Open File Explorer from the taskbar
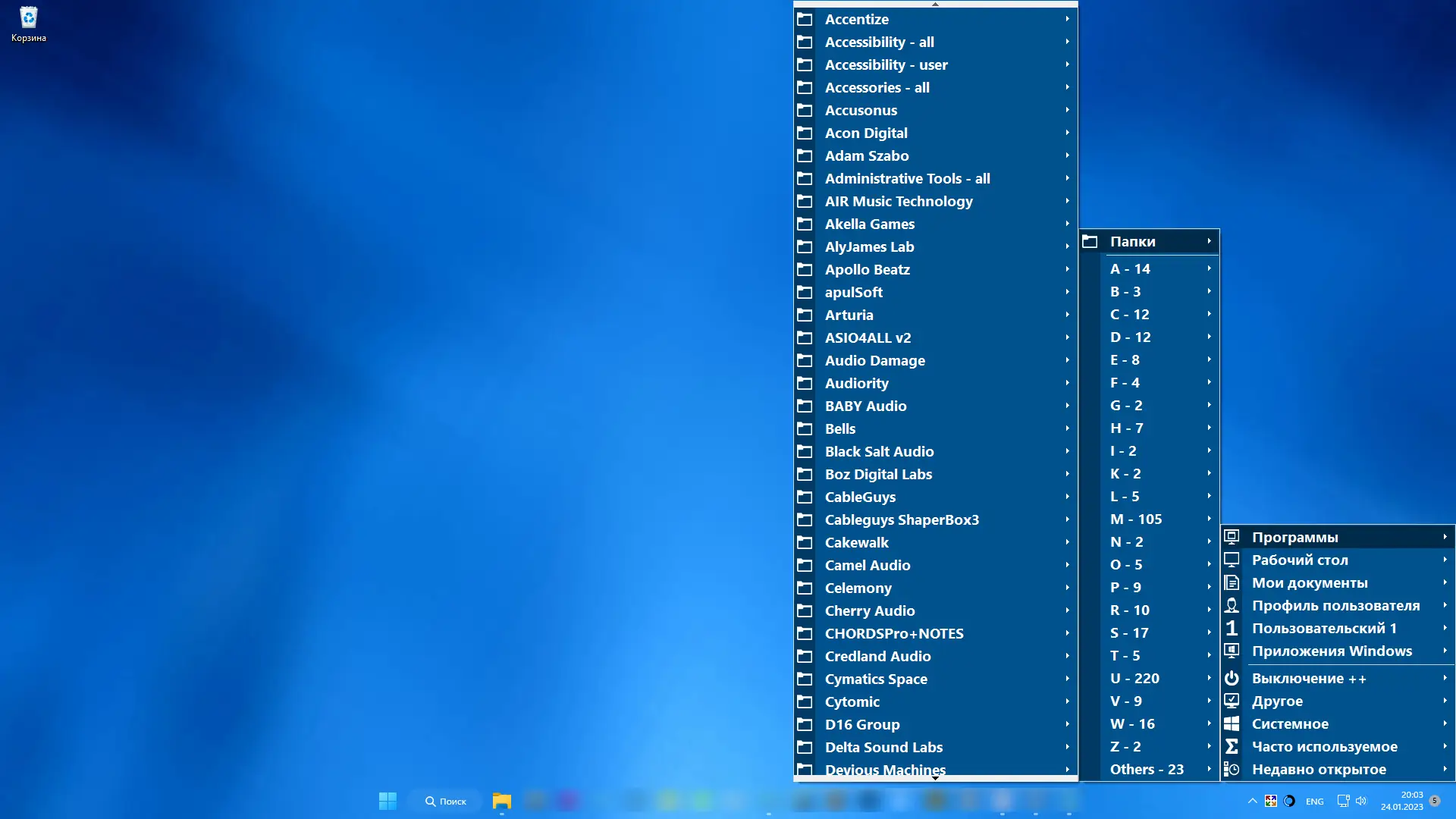This screenshot has width=1456, height=819. tap(501, 801)
